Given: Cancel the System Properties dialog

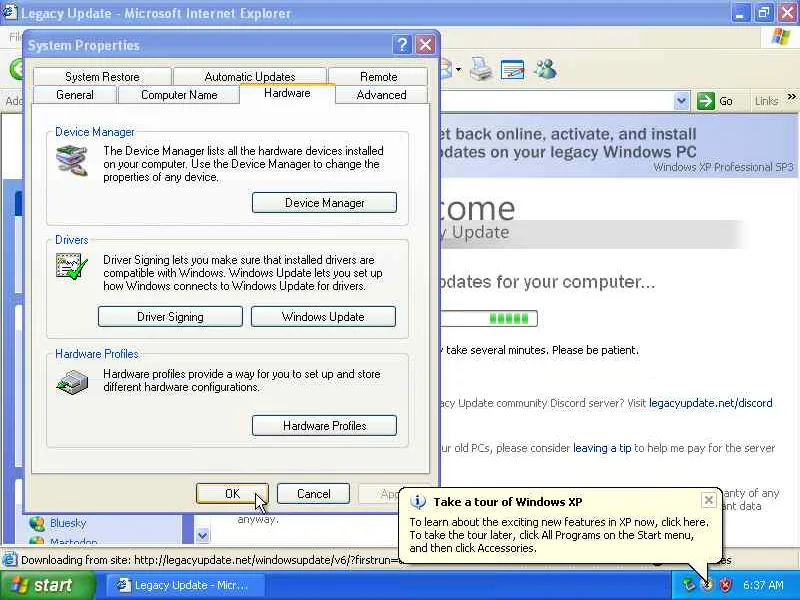Looking at the screenshot, I should [x=313, y=493].
